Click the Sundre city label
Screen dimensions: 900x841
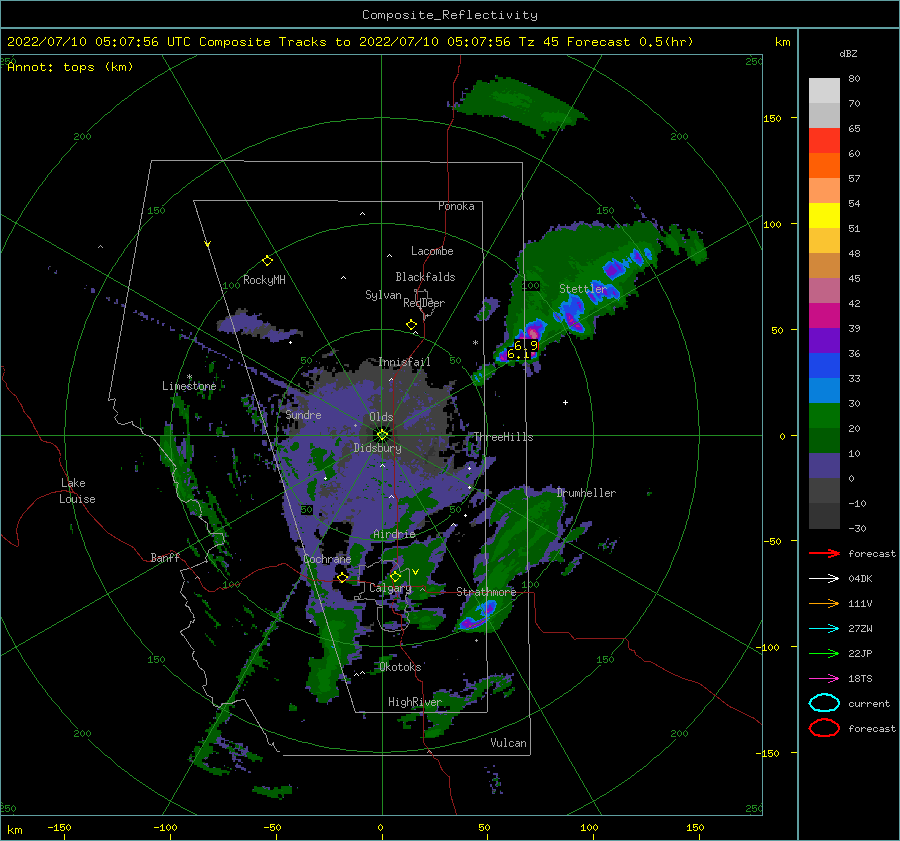(304, 414)
